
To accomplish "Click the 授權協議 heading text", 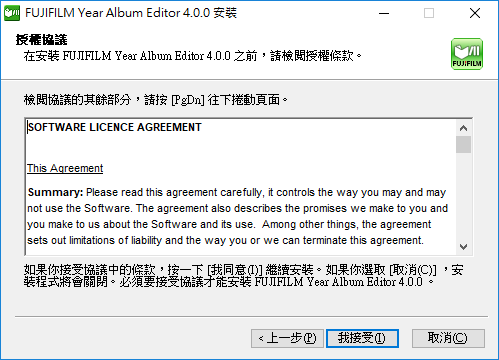I will pos(41,40).
